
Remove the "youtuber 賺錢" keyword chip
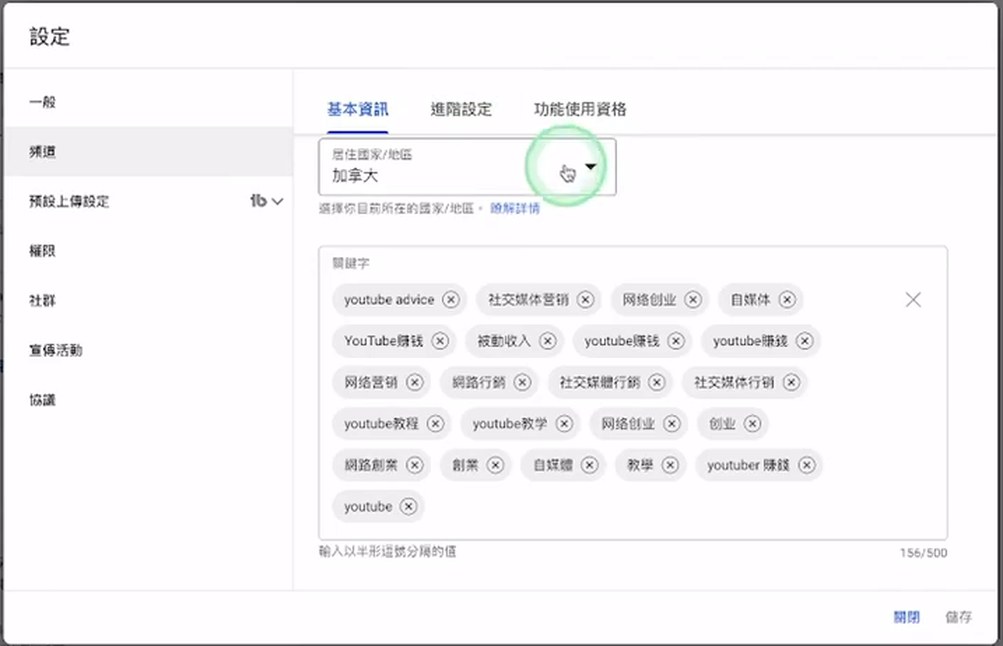pos(807,465)
